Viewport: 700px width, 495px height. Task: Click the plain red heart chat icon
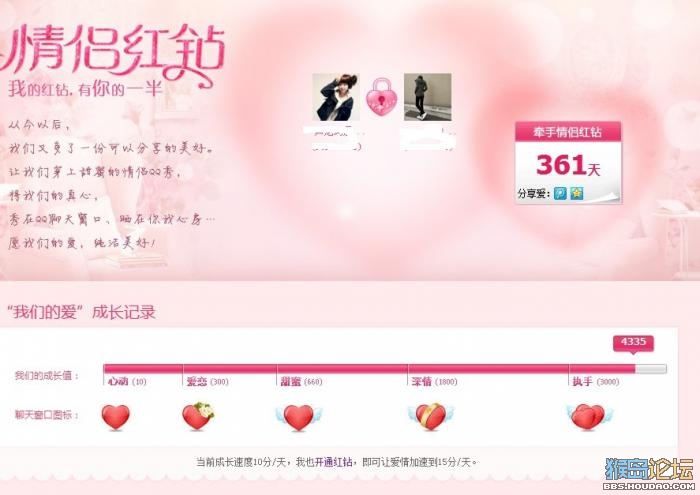pos(116,417)
